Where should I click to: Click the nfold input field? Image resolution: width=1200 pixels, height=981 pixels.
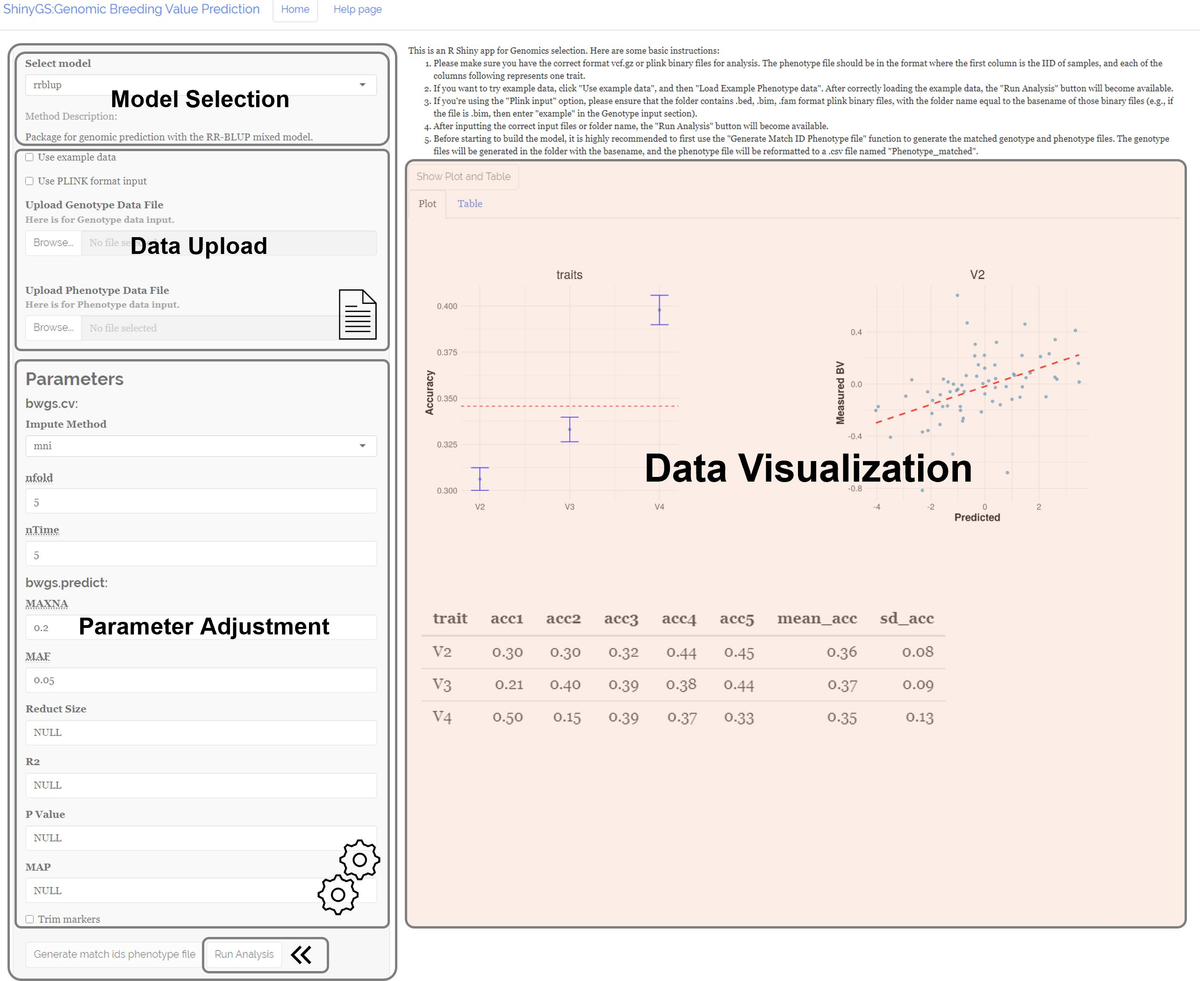point(200,501)
